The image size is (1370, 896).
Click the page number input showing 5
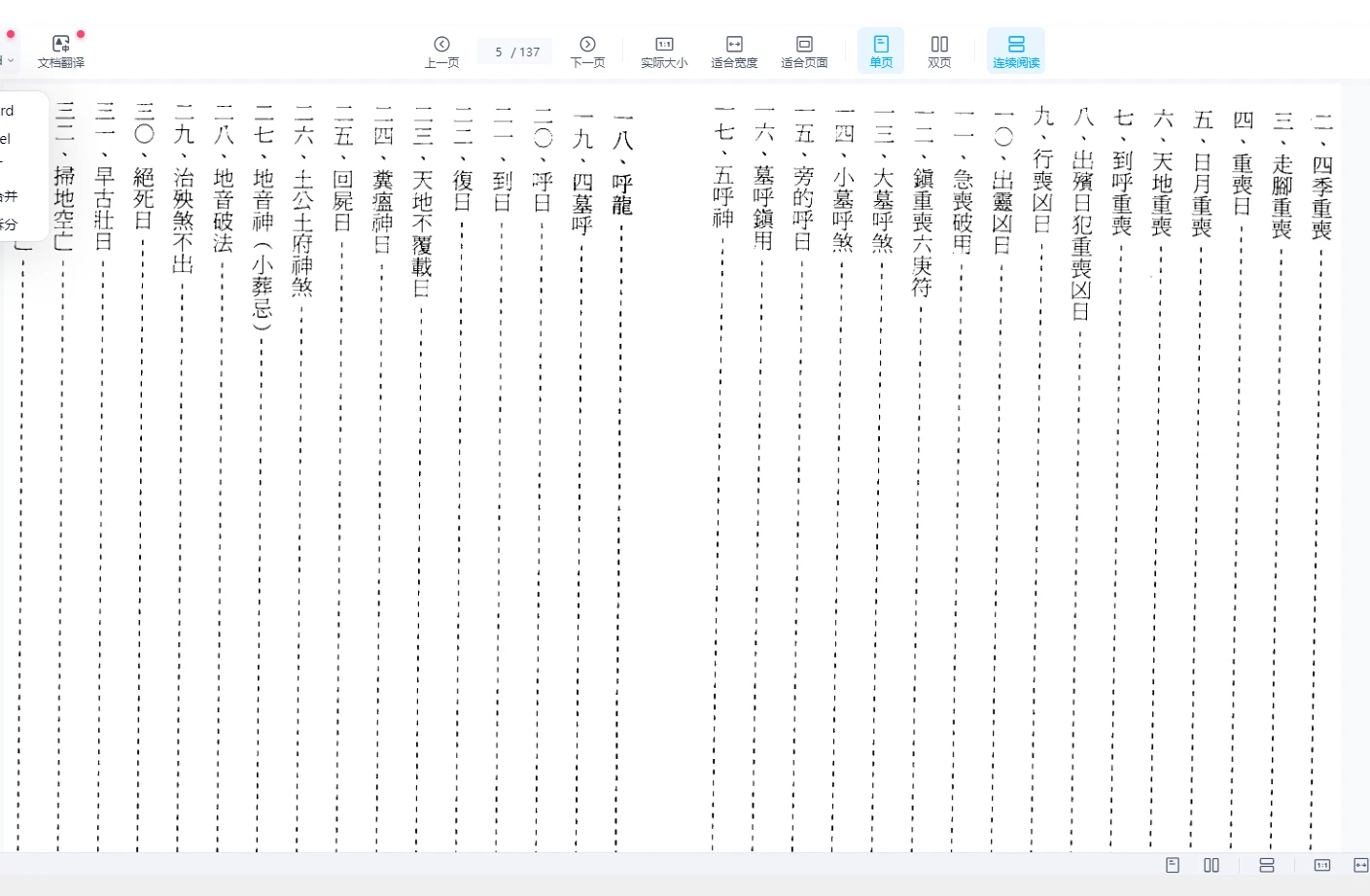[x=500, y=52]
